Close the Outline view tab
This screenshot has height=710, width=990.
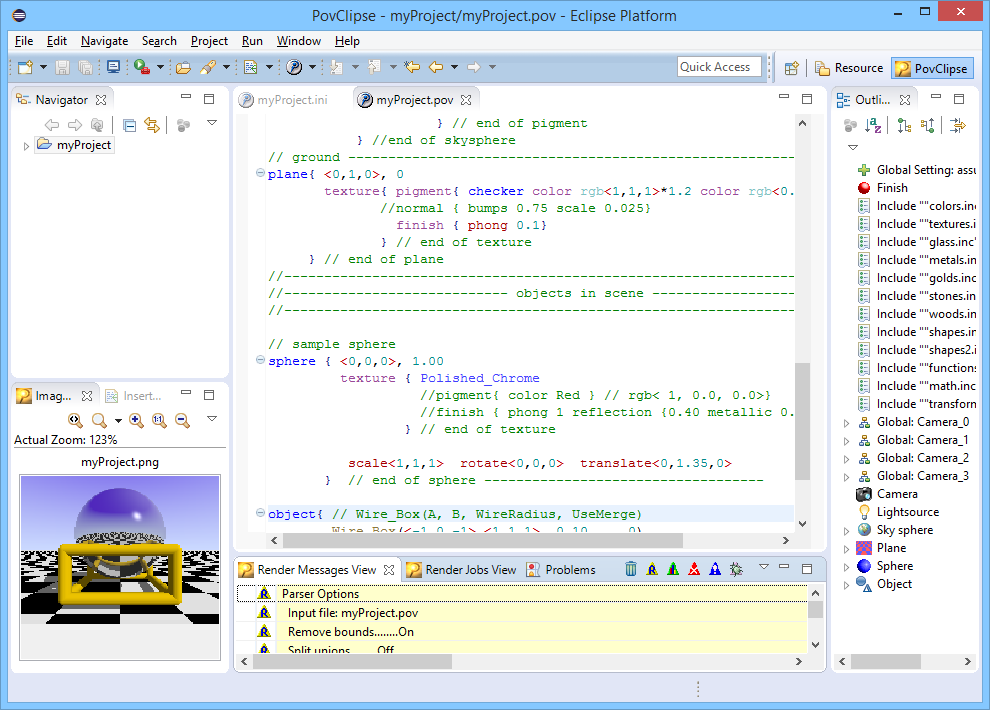pyautogui.click(x=905, y=100)
